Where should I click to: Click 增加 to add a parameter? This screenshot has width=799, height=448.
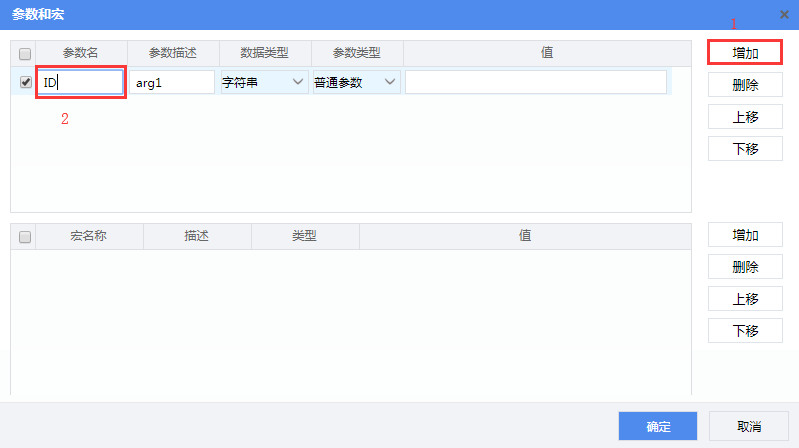[745, 52]
